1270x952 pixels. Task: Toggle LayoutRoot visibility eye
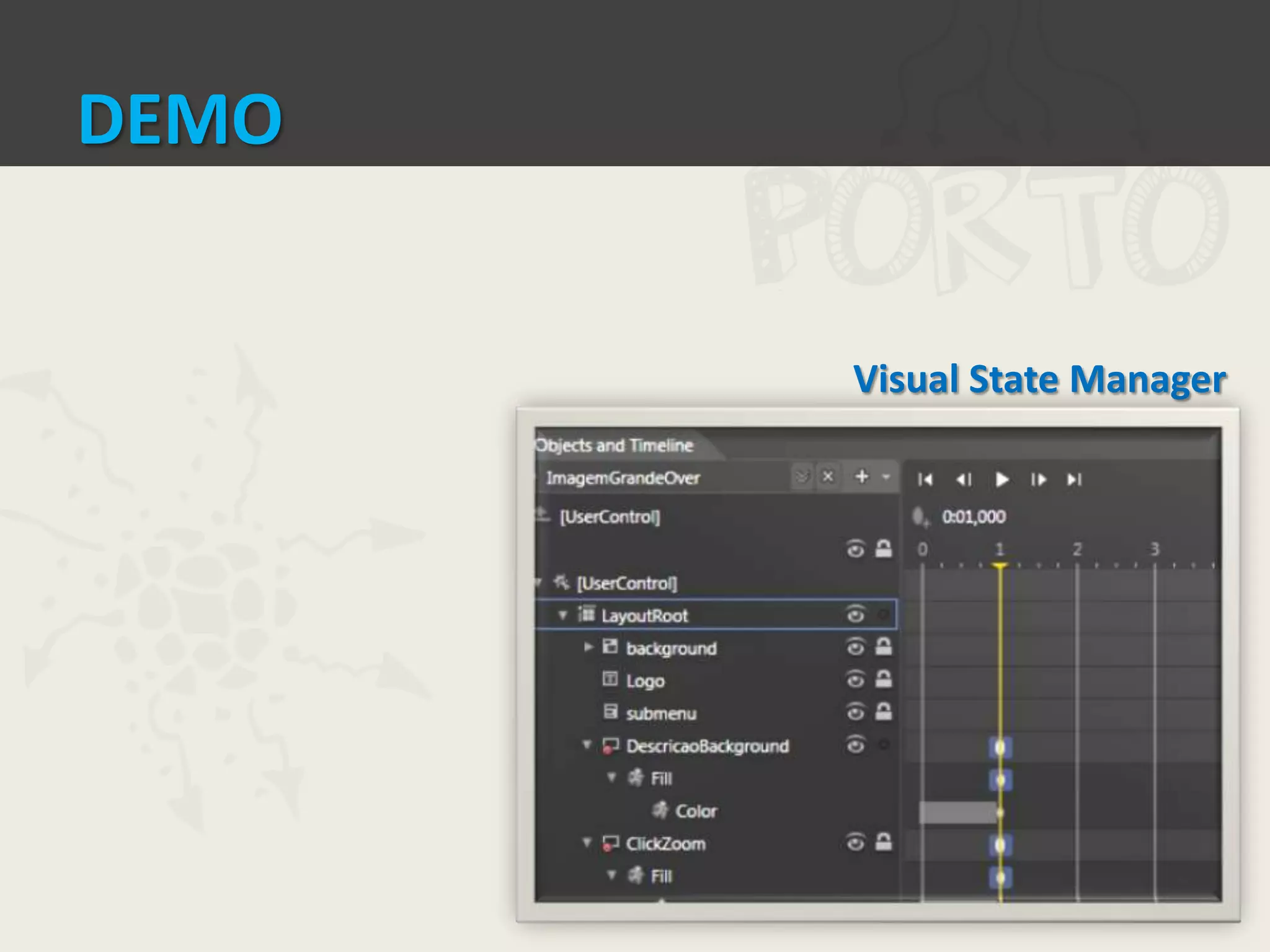coord(856,614)
